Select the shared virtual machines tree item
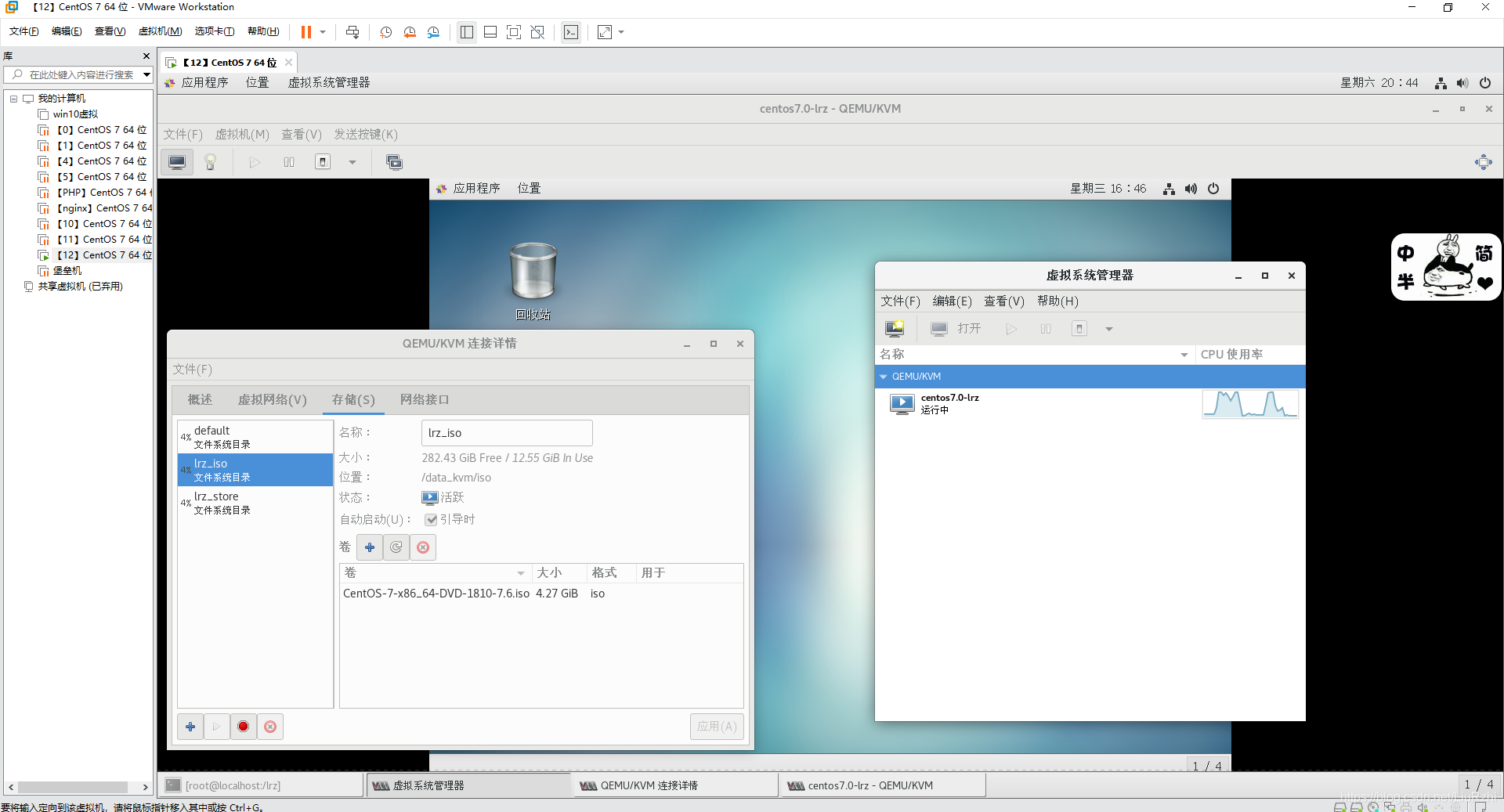1504x812 pixels. [x=74, y=287]
